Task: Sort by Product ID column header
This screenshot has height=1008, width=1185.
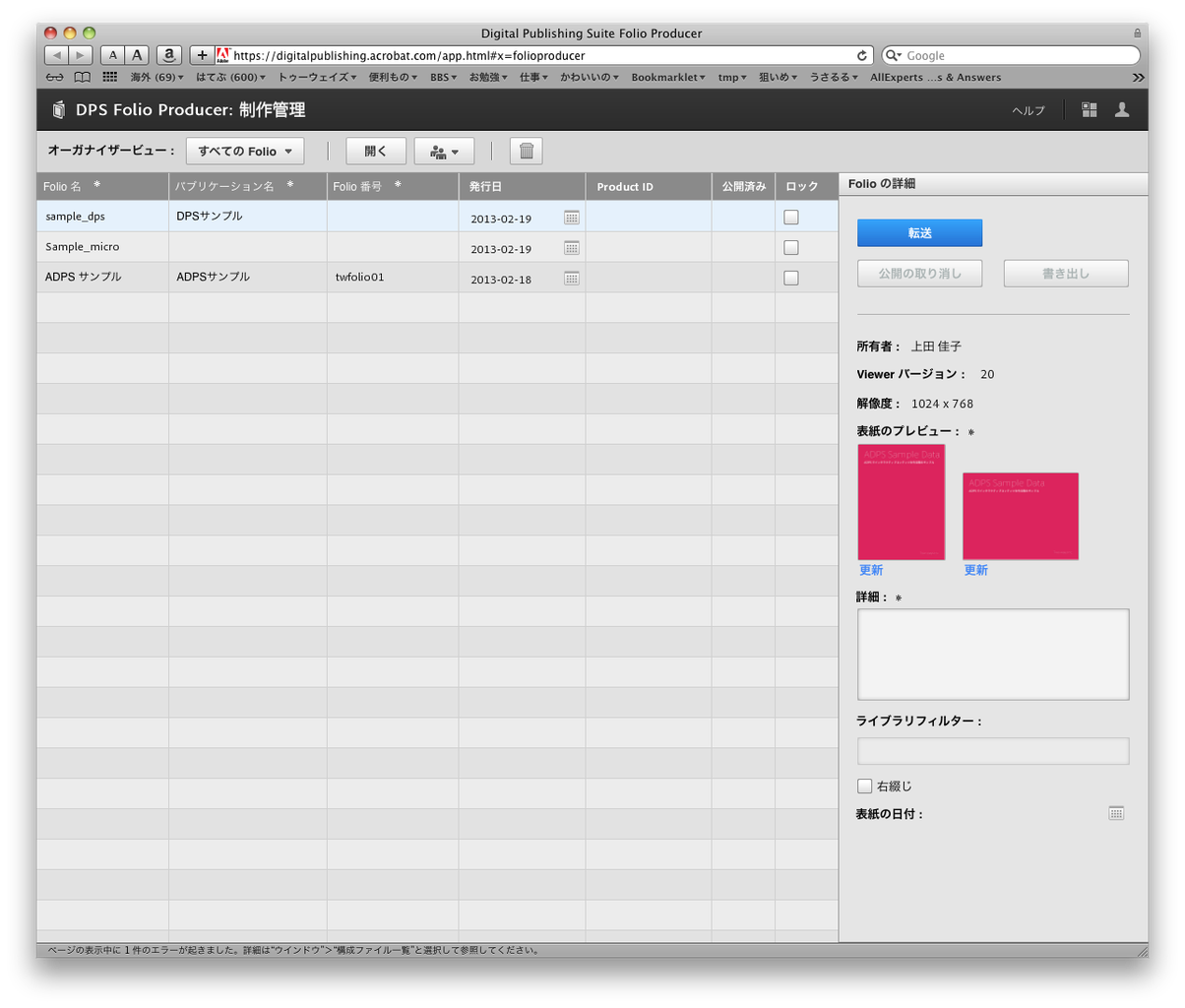Action: (x=649, y=186)
